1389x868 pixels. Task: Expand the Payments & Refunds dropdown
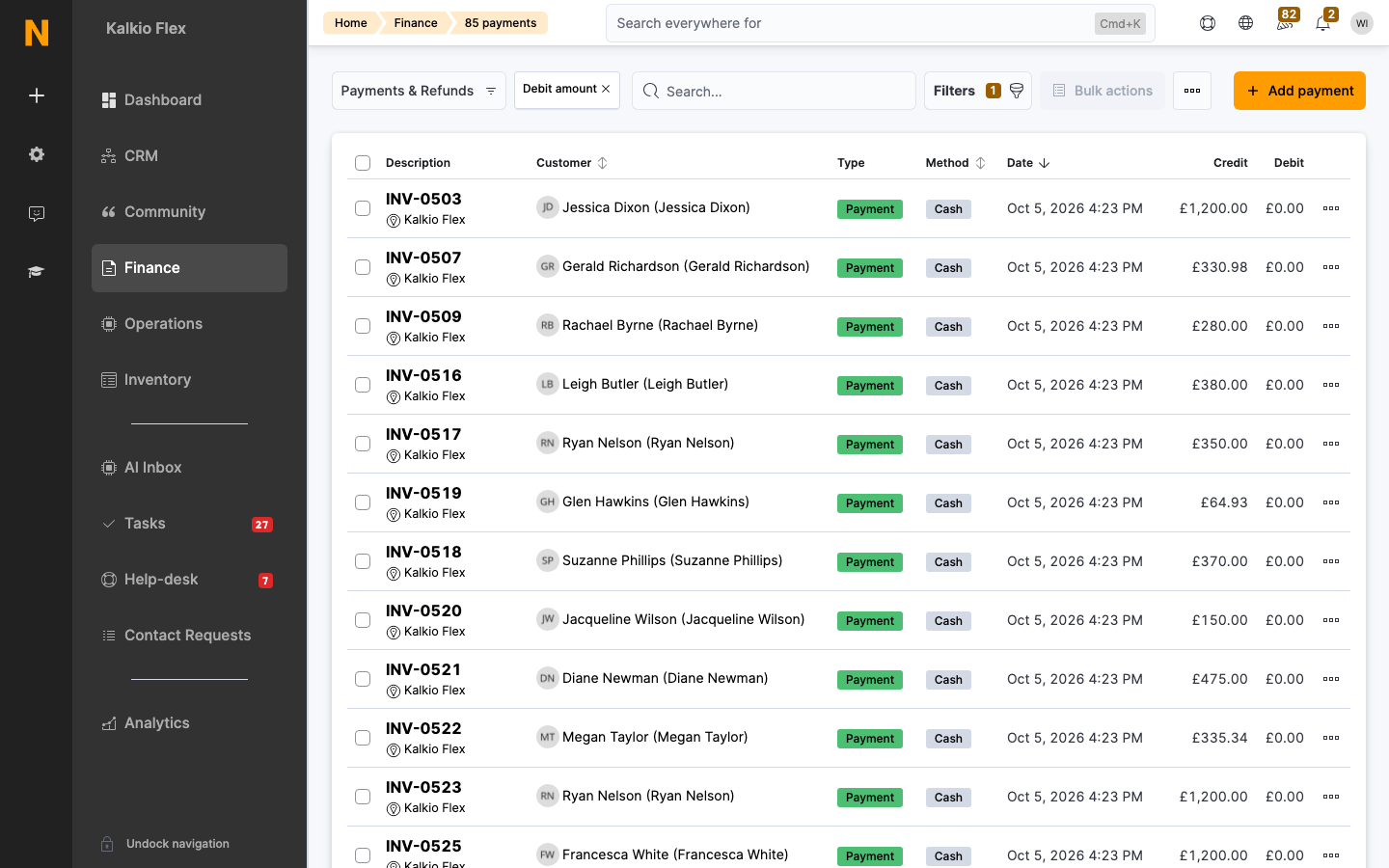tap(419, 91)
